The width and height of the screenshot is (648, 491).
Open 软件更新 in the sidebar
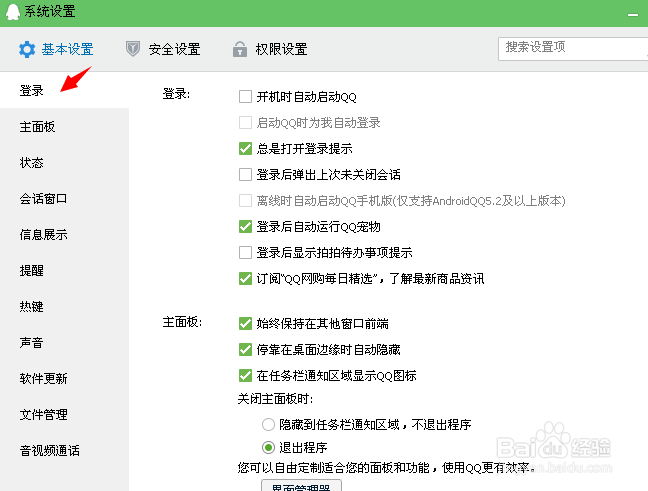tap(64, 378)
